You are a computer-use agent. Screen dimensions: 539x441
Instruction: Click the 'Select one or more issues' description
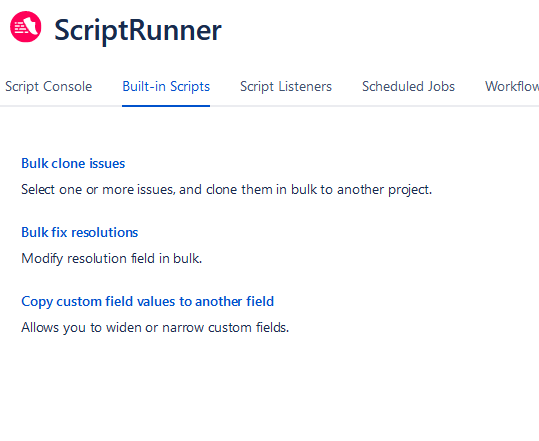coord(227,189)
